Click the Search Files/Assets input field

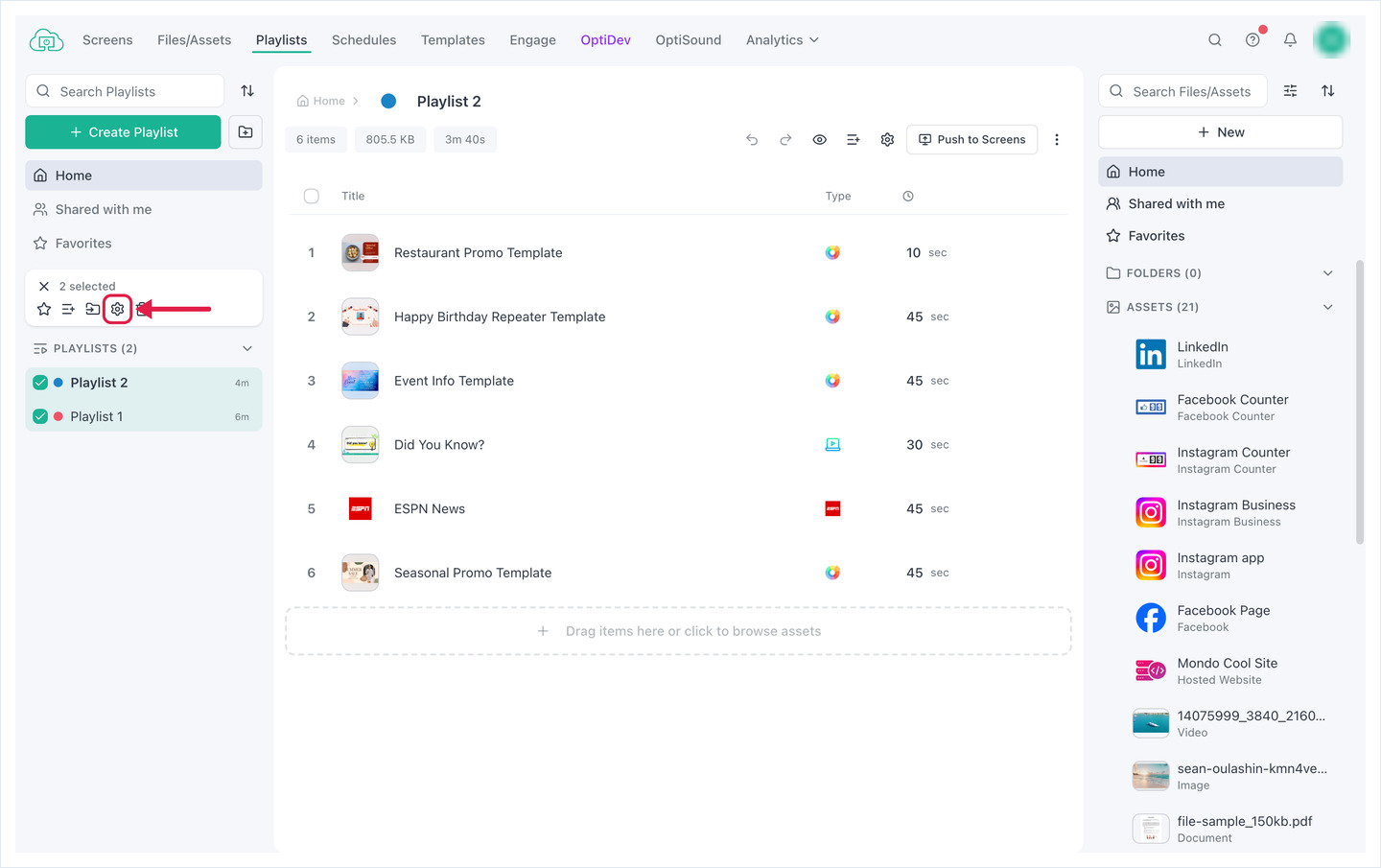coord(1182,91)
